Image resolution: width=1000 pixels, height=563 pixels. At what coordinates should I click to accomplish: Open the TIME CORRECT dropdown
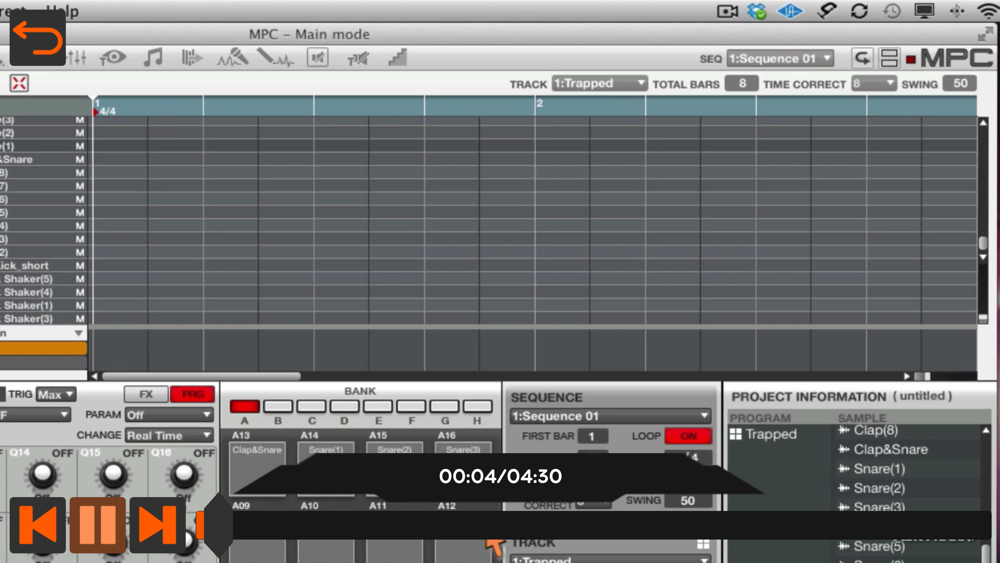tap(873, 84)
